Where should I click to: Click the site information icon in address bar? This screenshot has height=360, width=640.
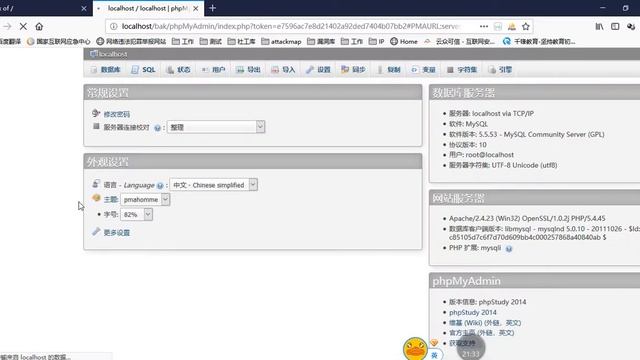coord(114,27)
